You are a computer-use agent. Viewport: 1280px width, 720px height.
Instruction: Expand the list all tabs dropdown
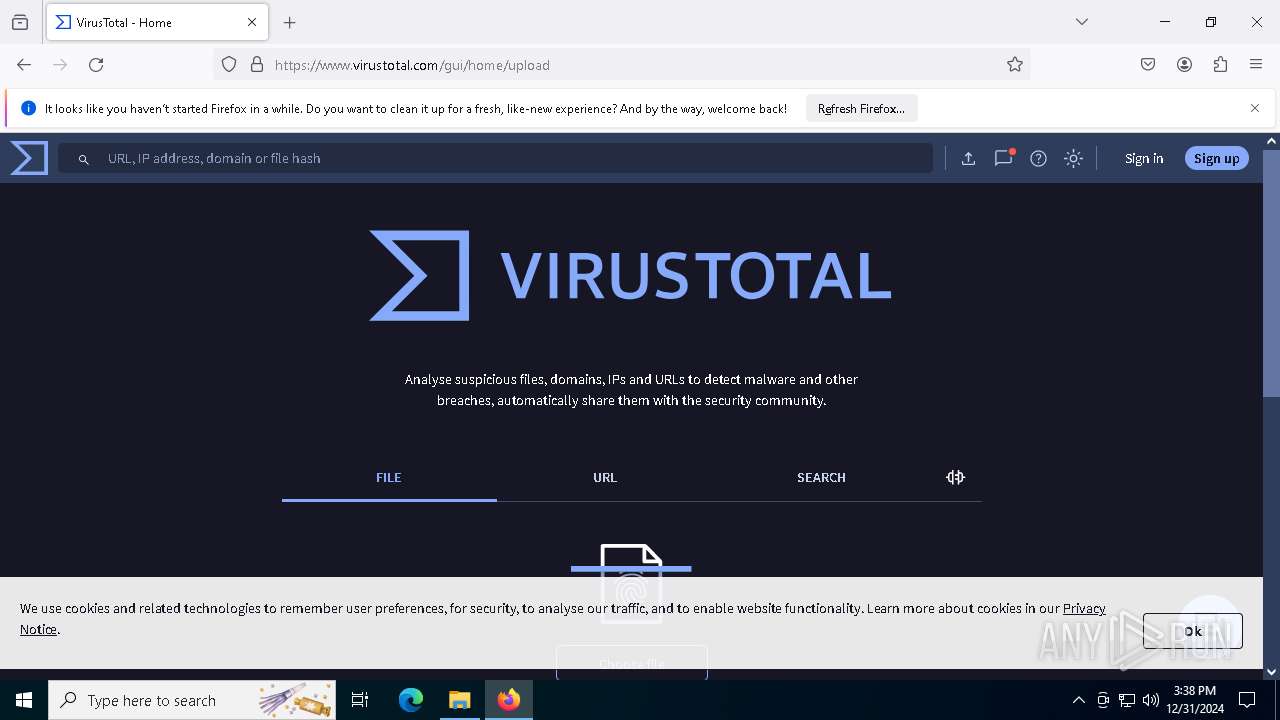point(1081,22)
